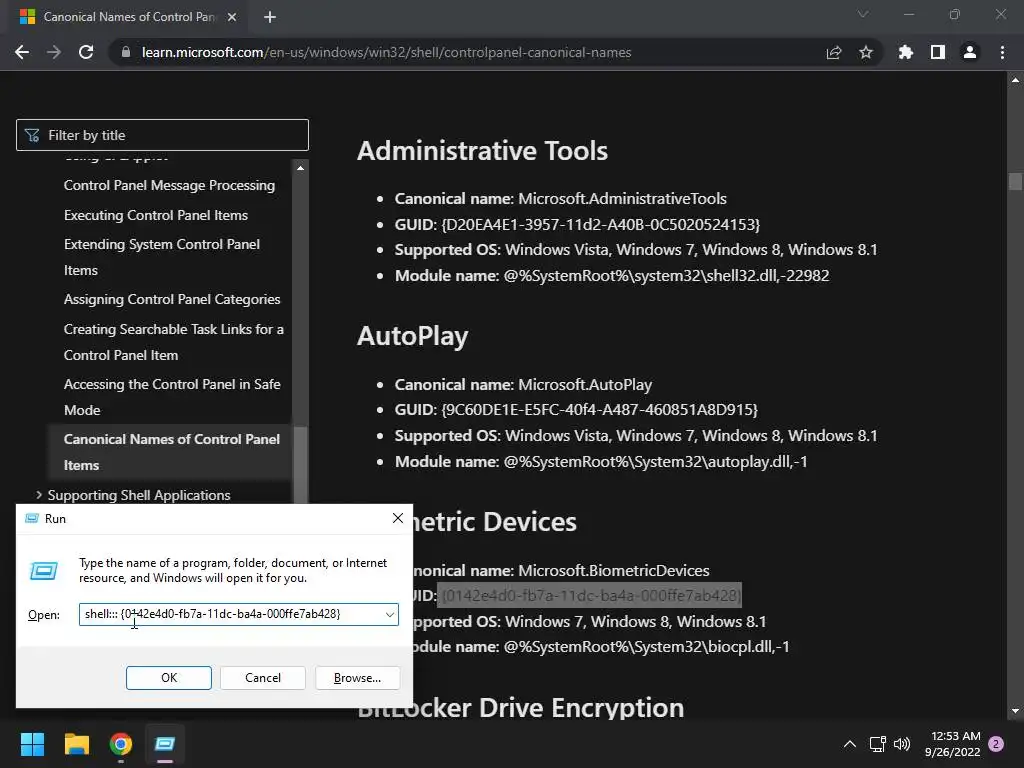This screenshot has height=768, width=1024.
Task: Bookmark this page with star icon
Action: pyautogui.click(x=866, y=52)
